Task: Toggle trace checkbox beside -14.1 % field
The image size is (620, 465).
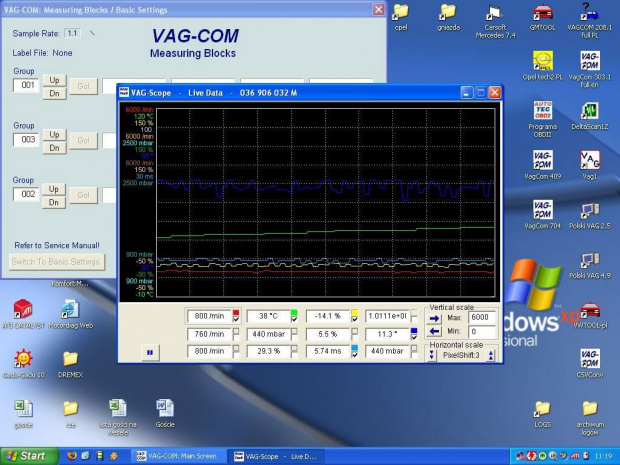Action: click(x=355, y=319)
